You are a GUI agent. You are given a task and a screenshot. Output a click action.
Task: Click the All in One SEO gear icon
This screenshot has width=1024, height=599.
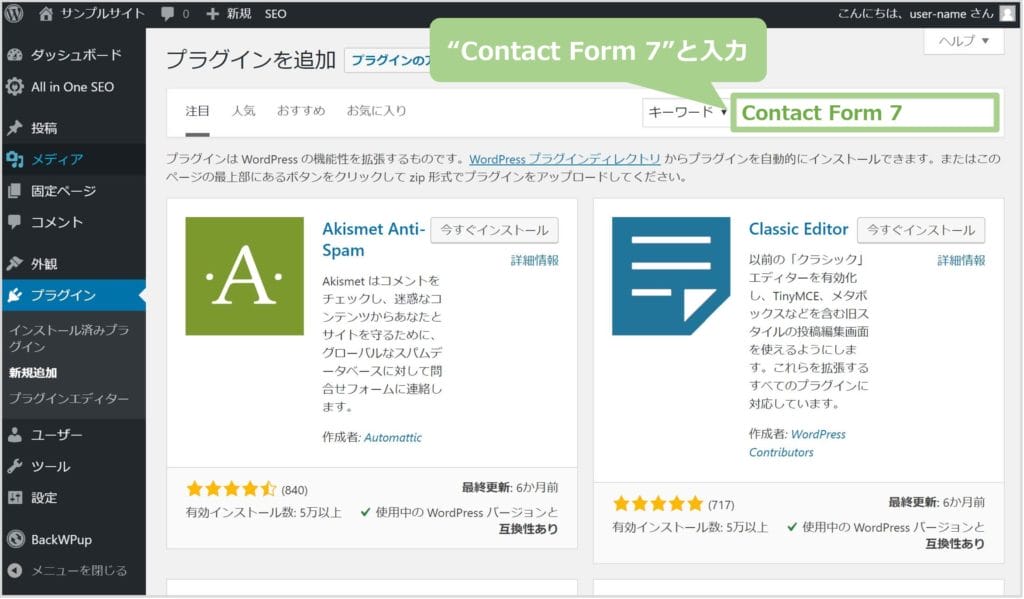[x=15, y=86]
